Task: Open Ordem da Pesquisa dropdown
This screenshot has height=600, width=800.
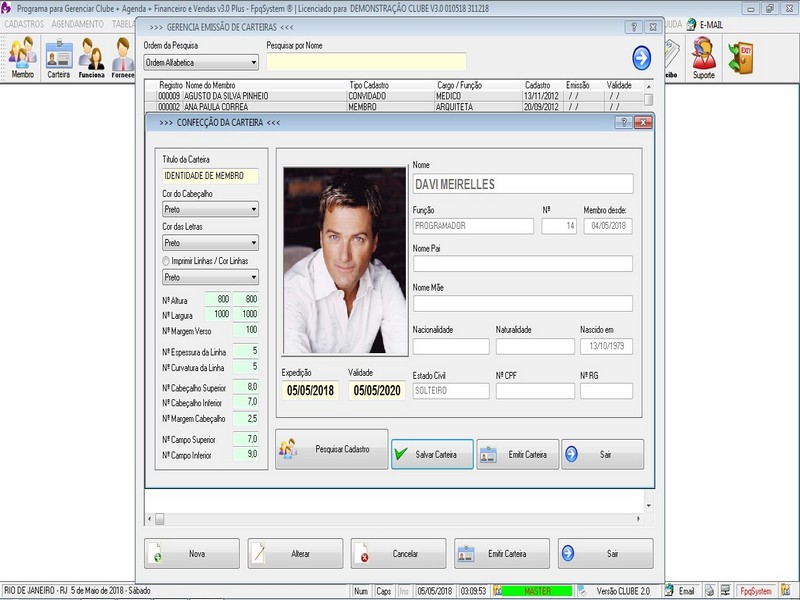Action: point(201,62)
